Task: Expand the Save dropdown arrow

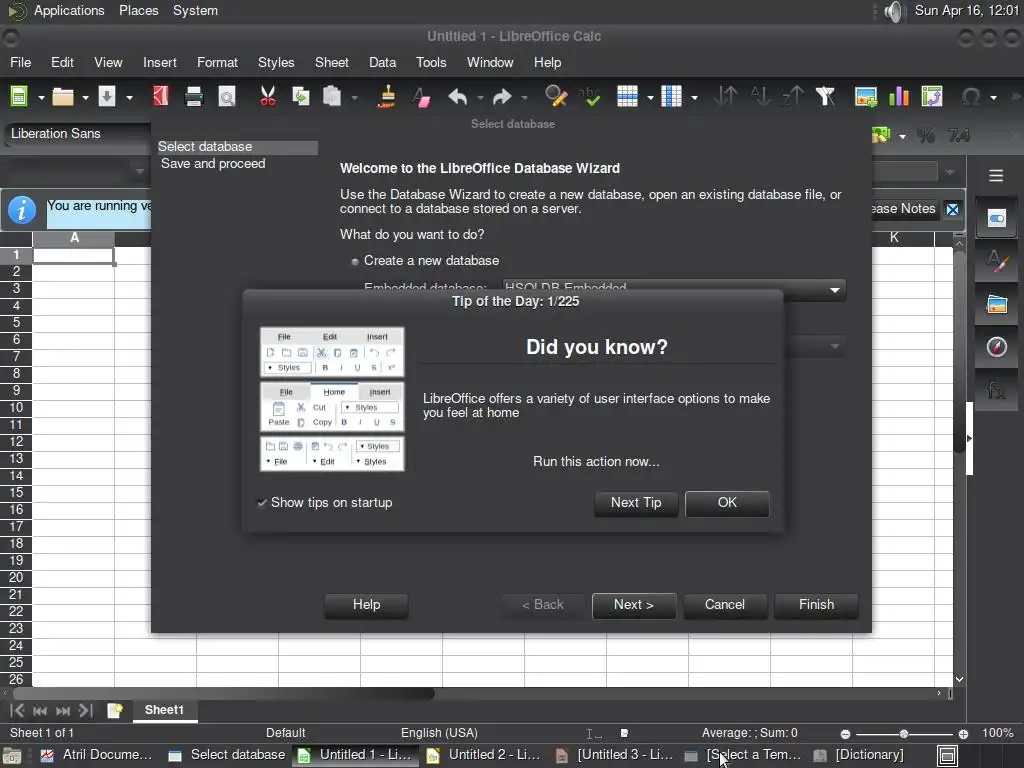Action: pyautogui.click(x=129, y=98)
